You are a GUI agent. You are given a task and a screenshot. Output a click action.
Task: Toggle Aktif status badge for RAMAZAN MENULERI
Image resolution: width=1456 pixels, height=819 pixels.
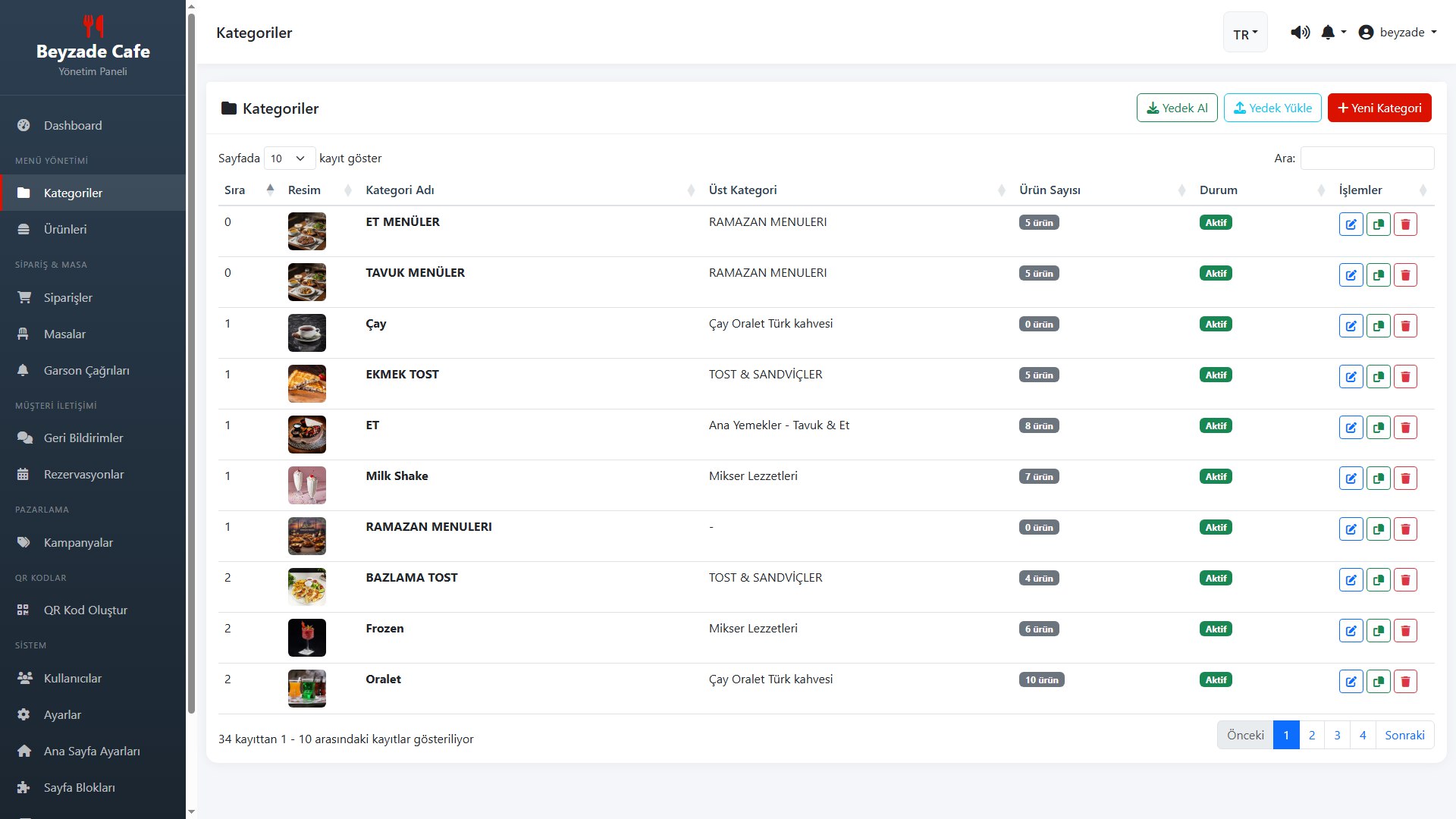(x=1216, y=527)
